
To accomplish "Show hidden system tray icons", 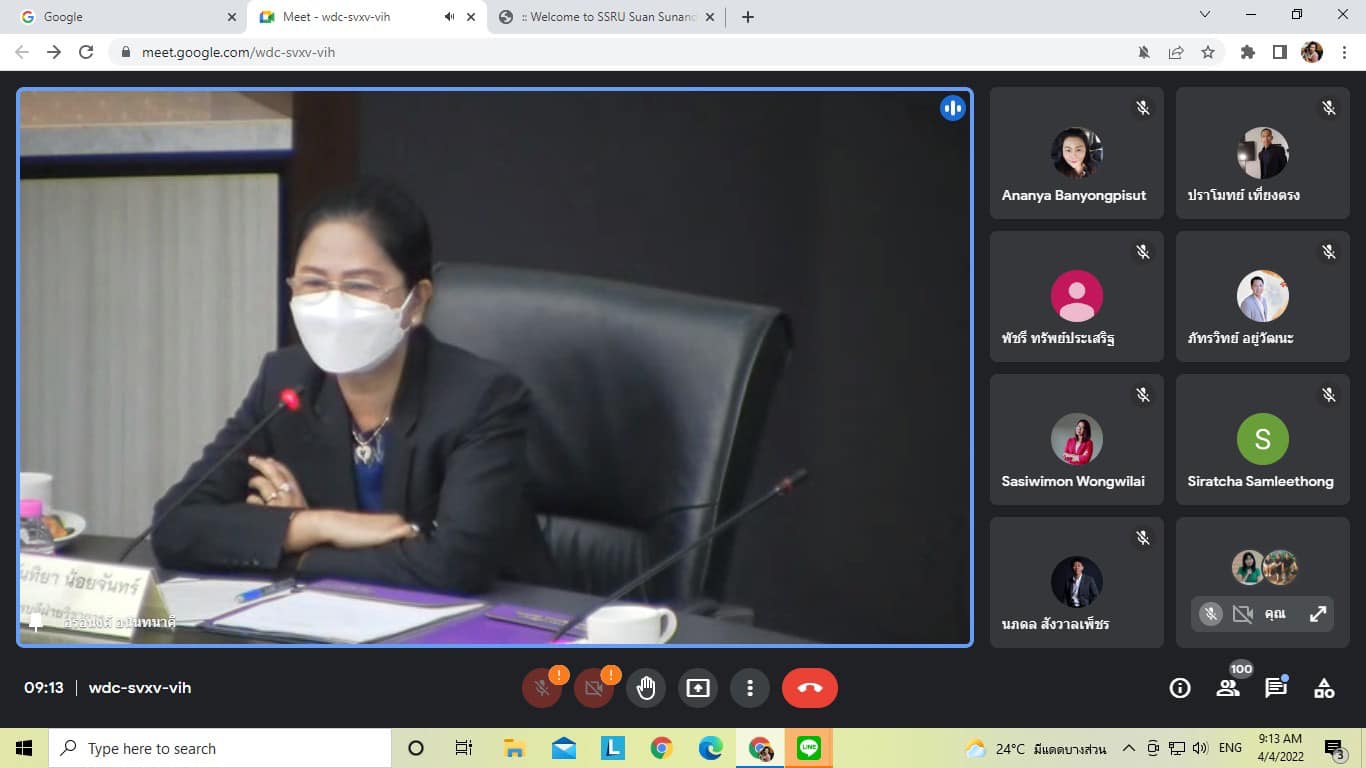I will click(x=1129, y=748).
